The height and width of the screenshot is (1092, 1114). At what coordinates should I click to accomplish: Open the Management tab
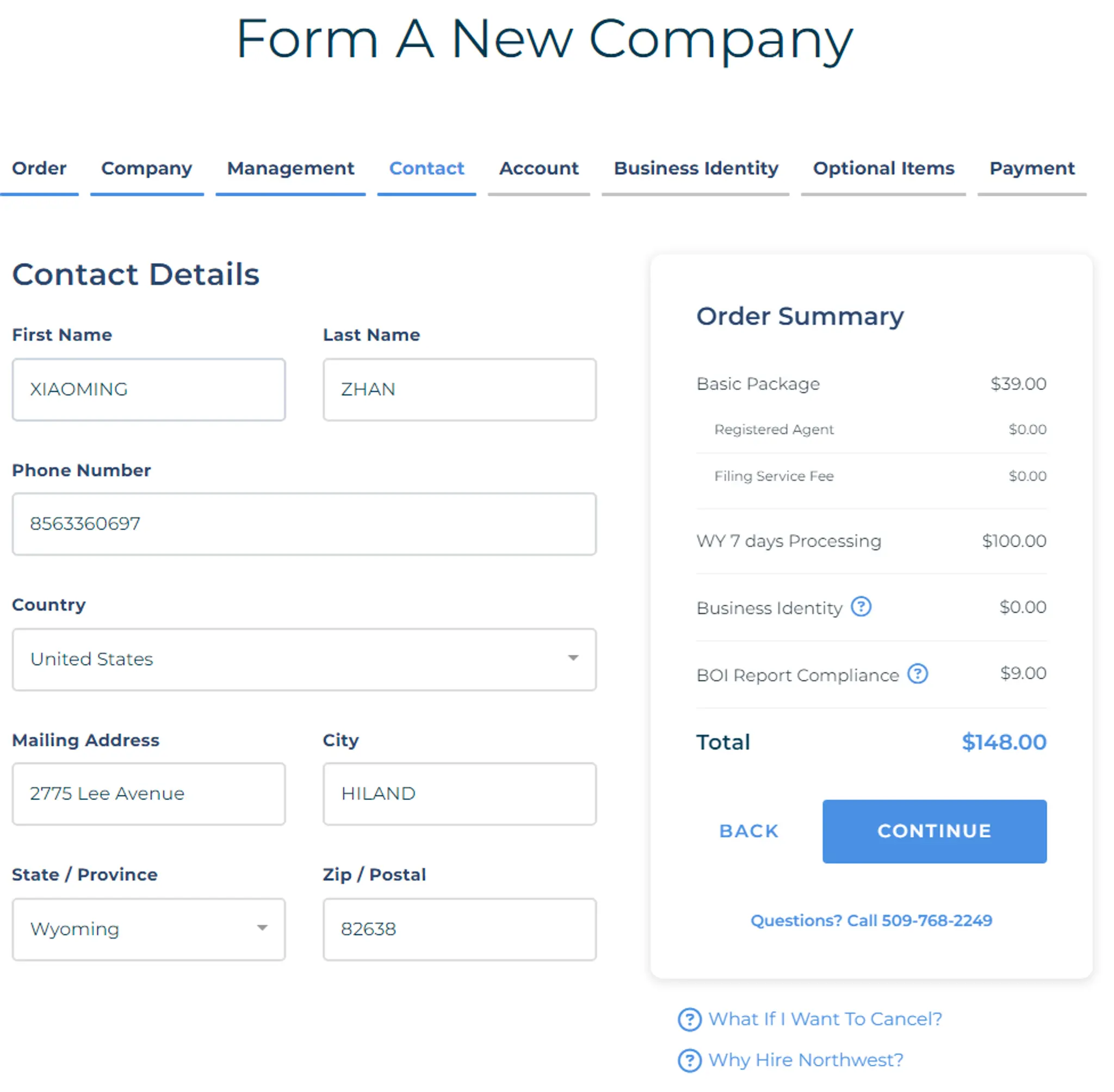[290, 168]
